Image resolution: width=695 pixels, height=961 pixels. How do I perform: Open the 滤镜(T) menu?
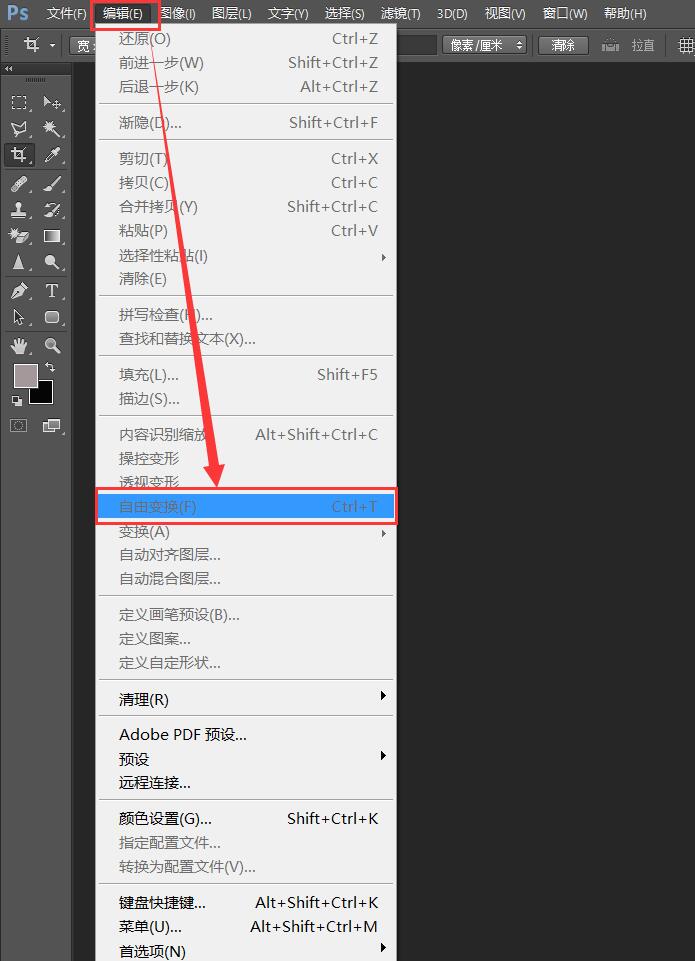pyautogui.click(x=400, y=13)
